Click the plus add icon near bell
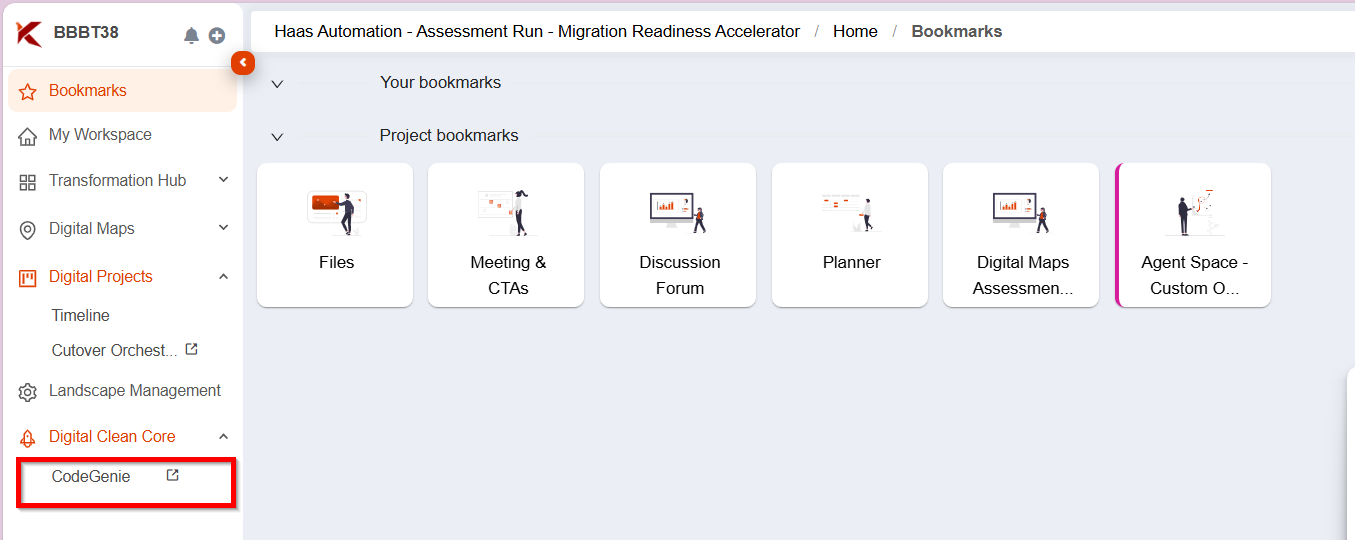 pos(217,35)
